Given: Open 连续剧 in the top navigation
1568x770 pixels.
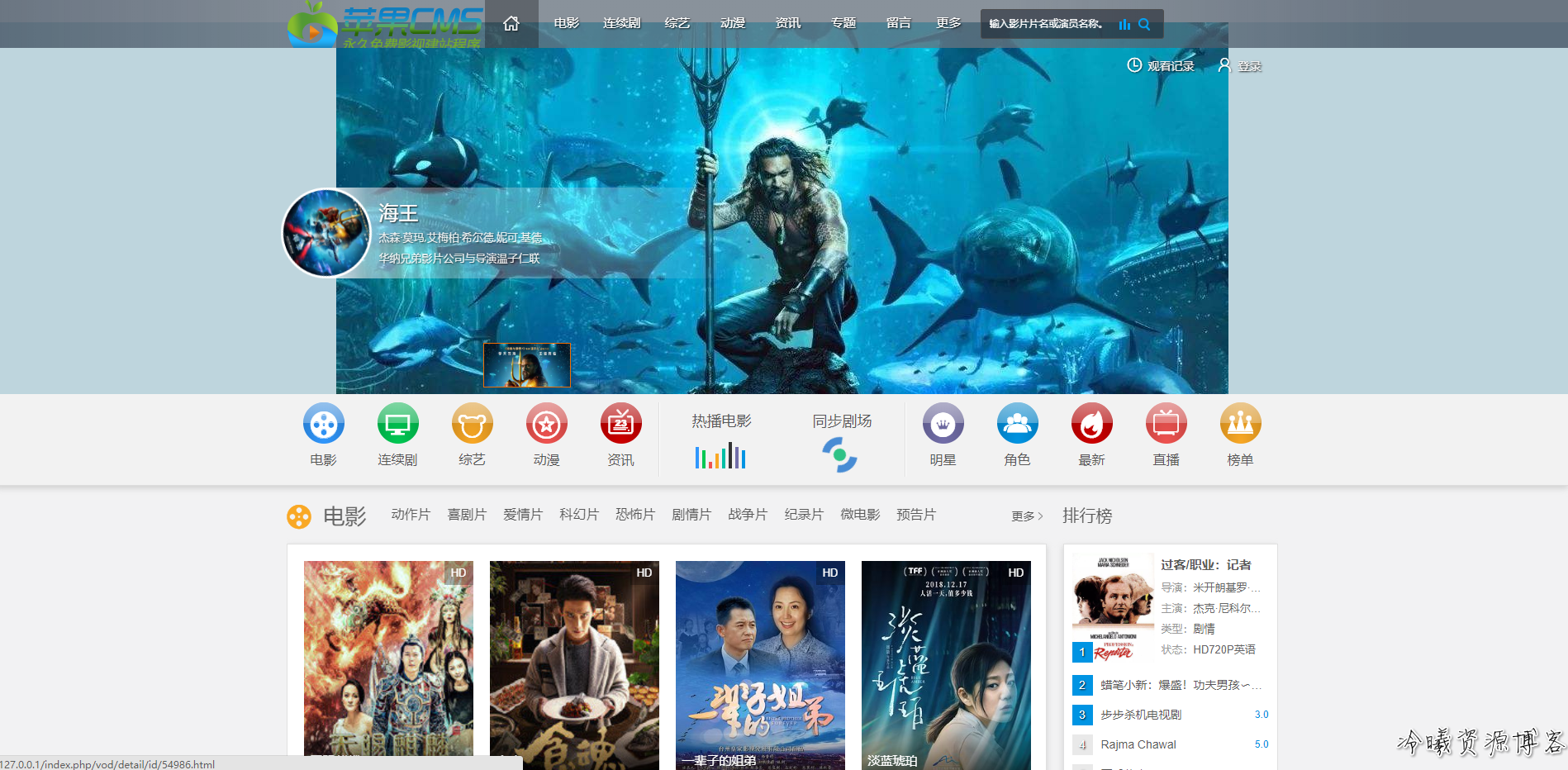Looking at the screenshot, I should 622,23.
